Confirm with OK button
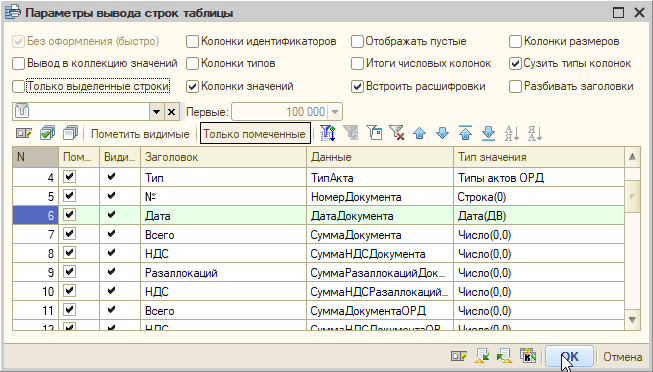Image resolution: width=653 pixels, height=372 pixels. 569,357
